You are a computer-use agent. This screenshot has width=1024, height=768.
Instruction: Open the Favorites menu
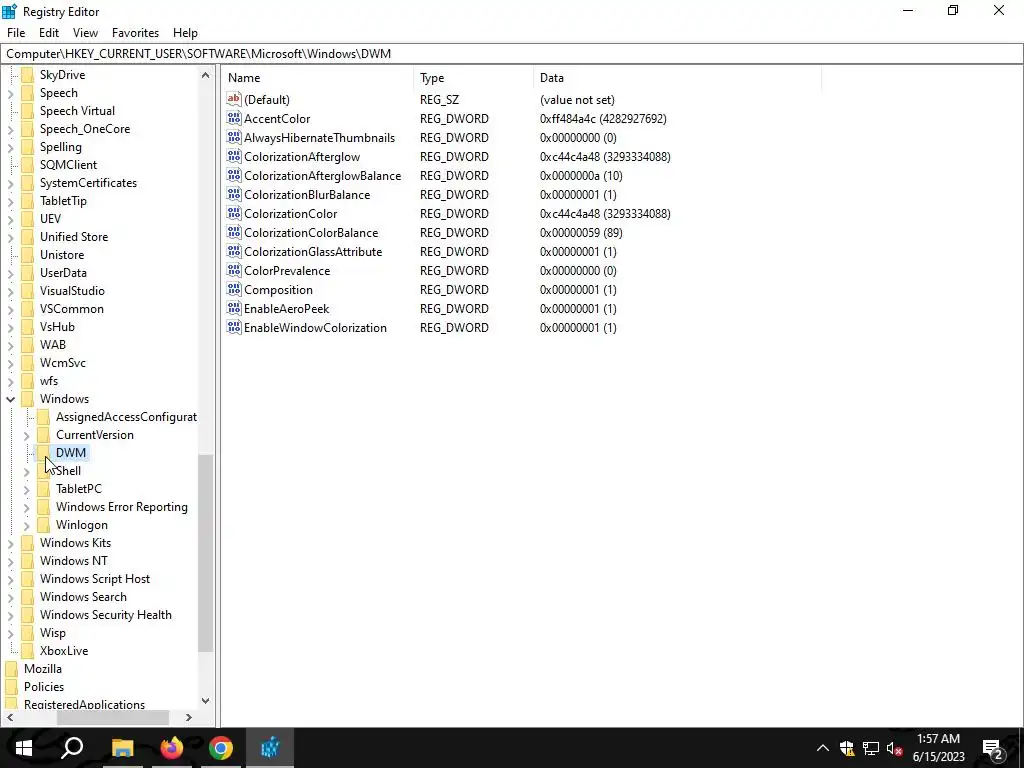[x=135, y=33]
